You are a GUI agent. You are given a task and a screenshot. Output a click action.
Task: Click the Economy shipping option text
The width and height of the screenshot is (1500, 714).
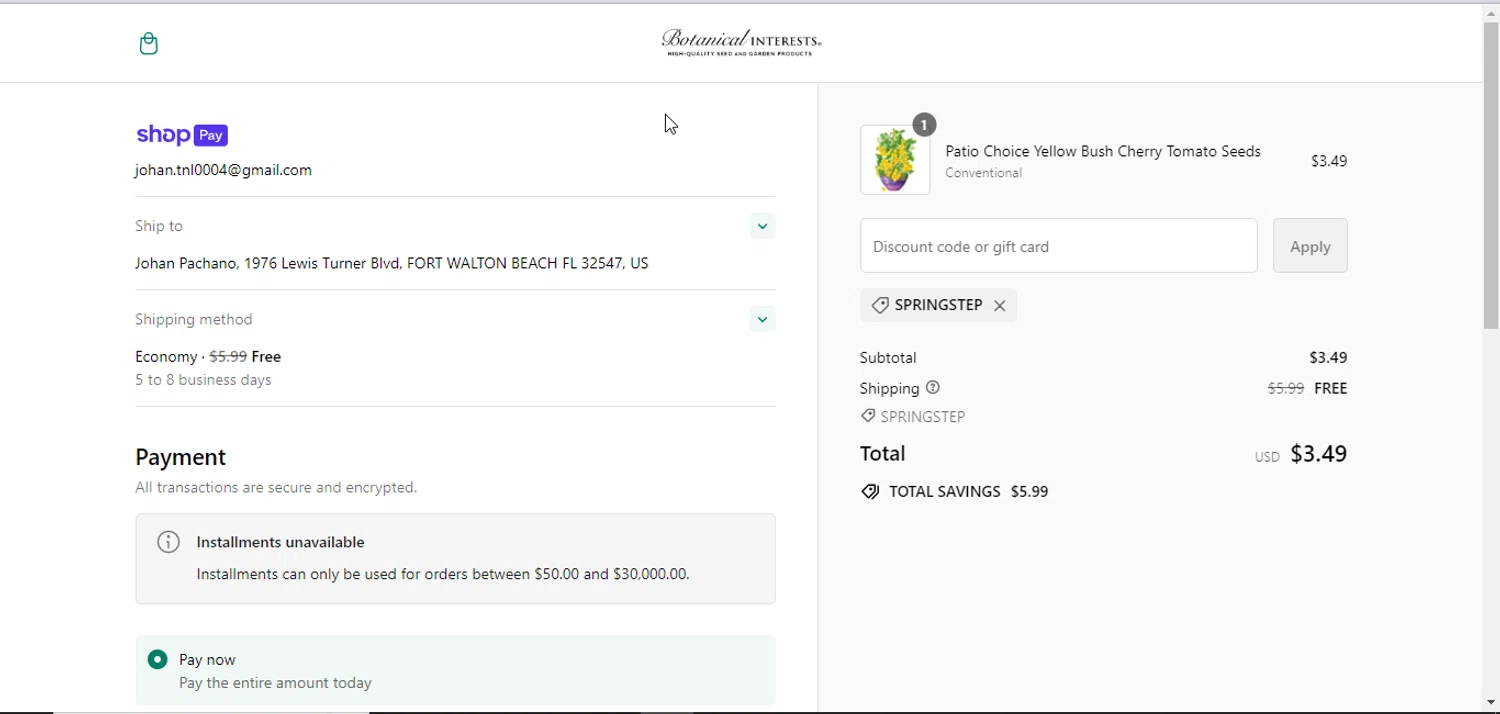[x=208, y=356]
